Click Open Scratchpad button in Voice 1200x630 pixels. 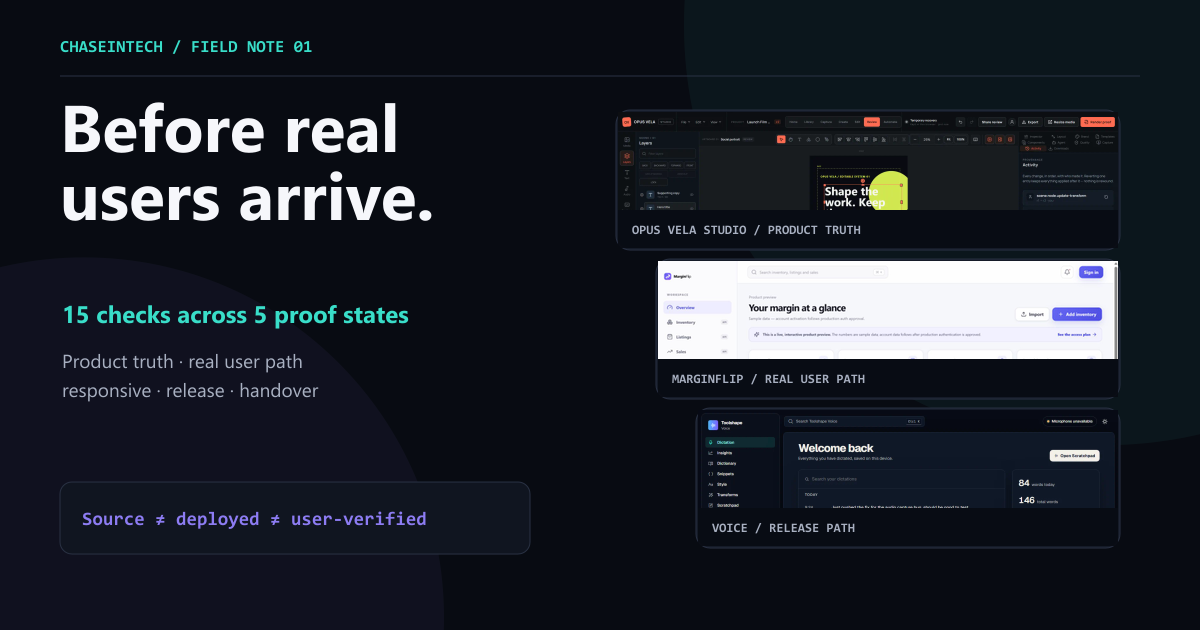coord(1074,456)
